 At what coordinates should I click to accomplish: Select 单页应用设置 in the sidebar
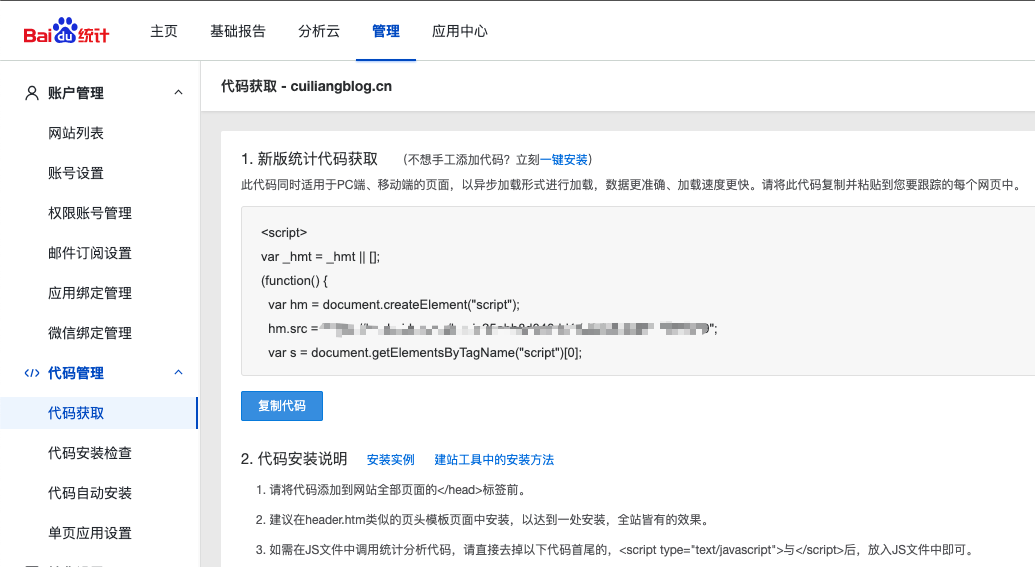(90, 533)
